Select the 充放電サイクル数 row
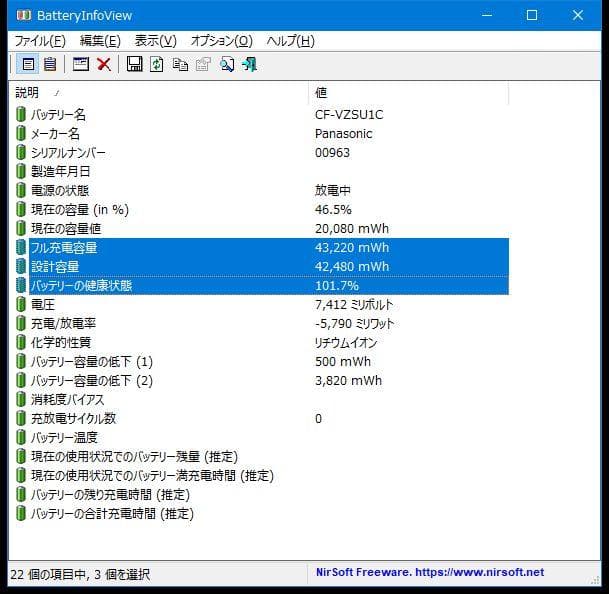The image size is (609, 594). [262, 419]
